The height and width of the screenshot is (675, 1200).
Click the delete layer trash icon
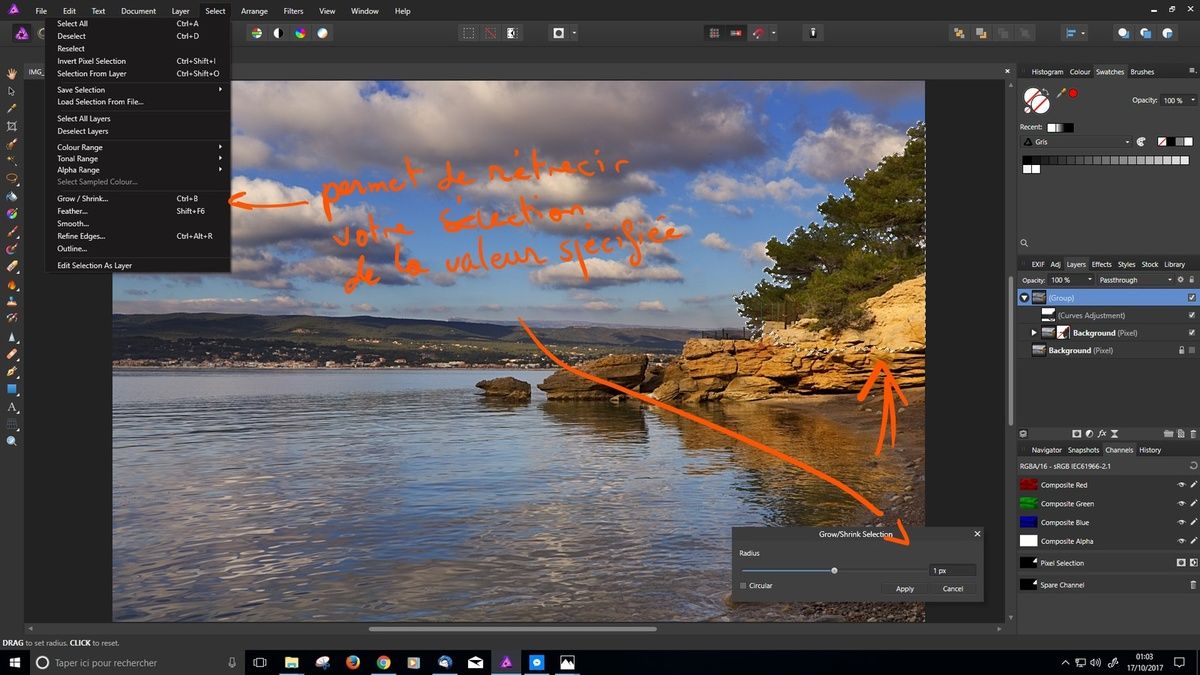(x=1194, y=434)
